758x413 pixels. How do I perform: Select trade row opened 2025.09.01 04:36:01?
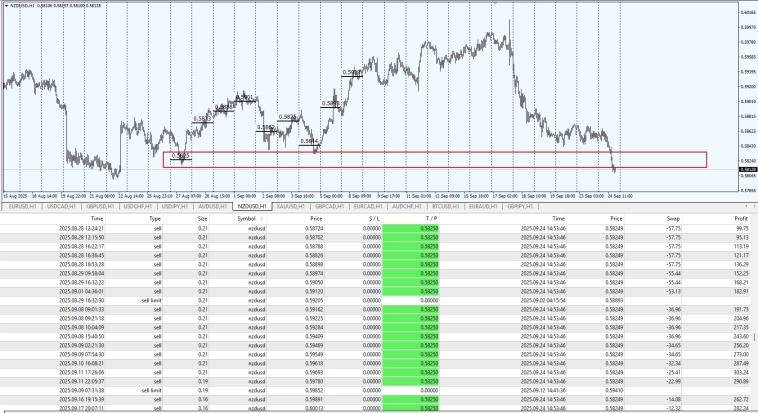pos(375,292)
